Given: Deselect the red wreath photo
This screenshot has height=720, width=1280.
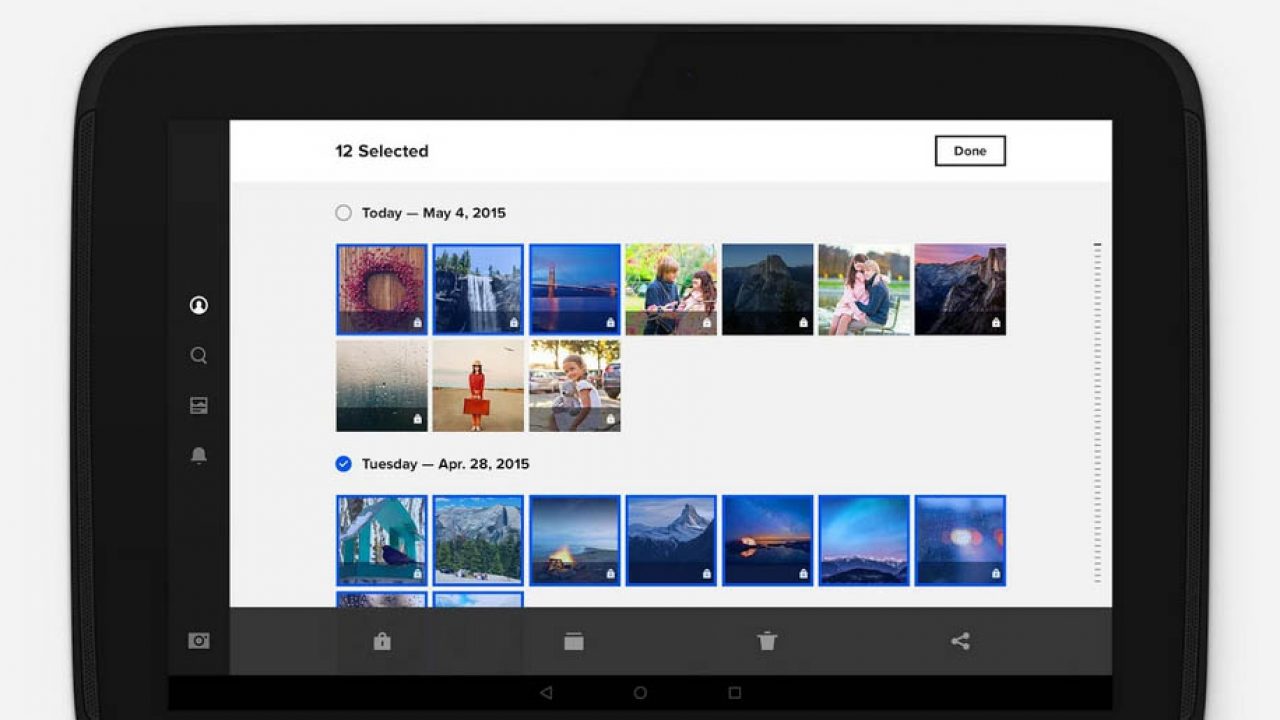Looking at the screenshot, I should (x=382, y=289).
